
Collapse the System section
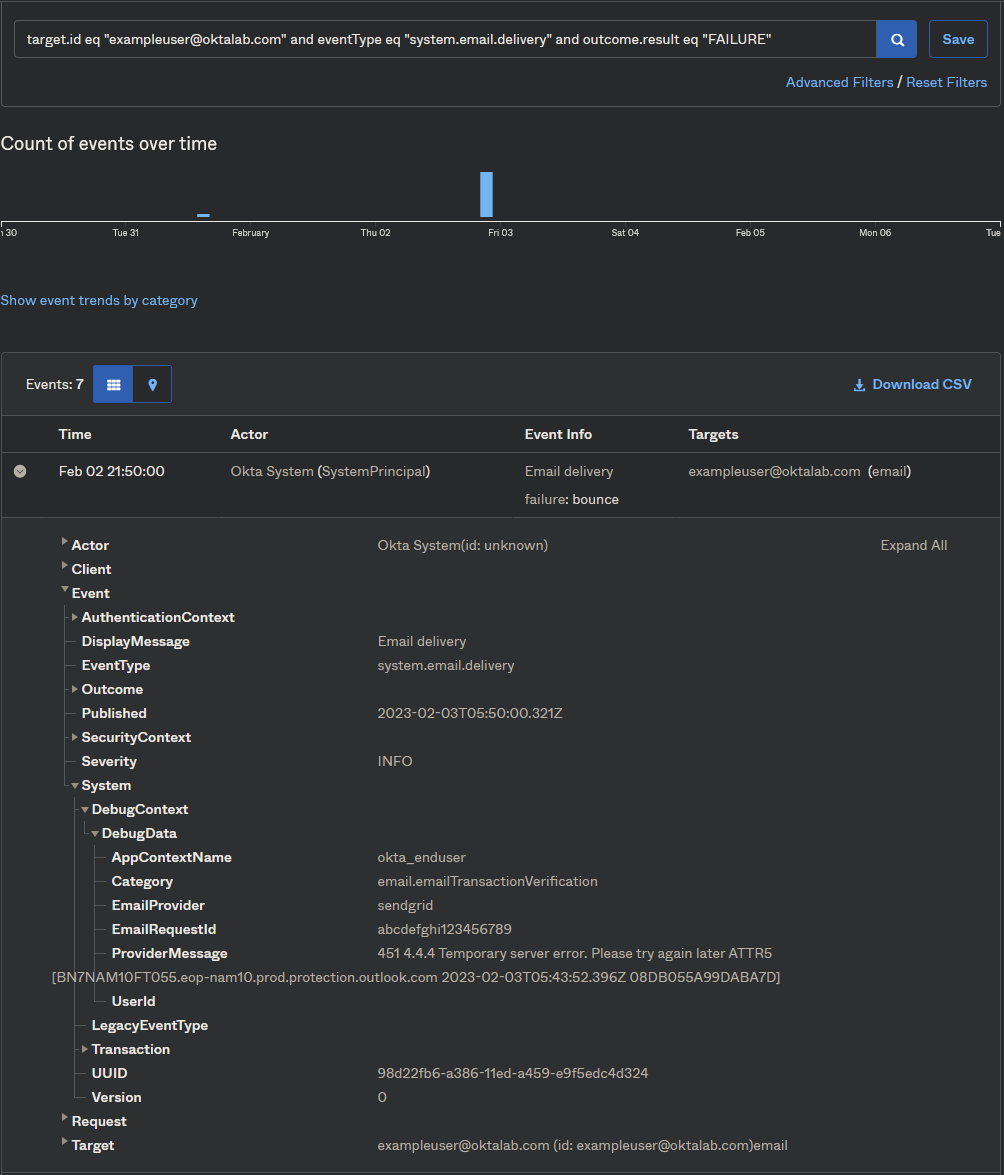click(x=74, y=785)
